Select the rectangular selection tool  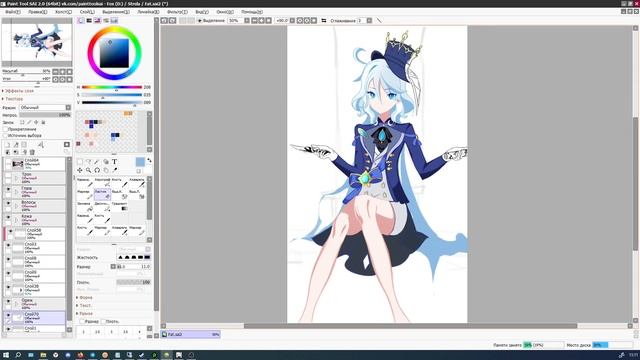[80, 162]
